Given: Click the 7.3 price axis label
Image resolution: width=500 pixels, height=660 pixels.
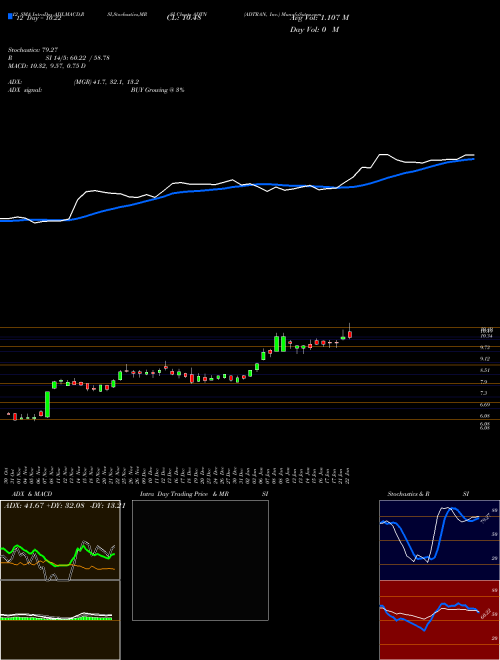Looking at the screenshot, I should click(x=484, y=393).
